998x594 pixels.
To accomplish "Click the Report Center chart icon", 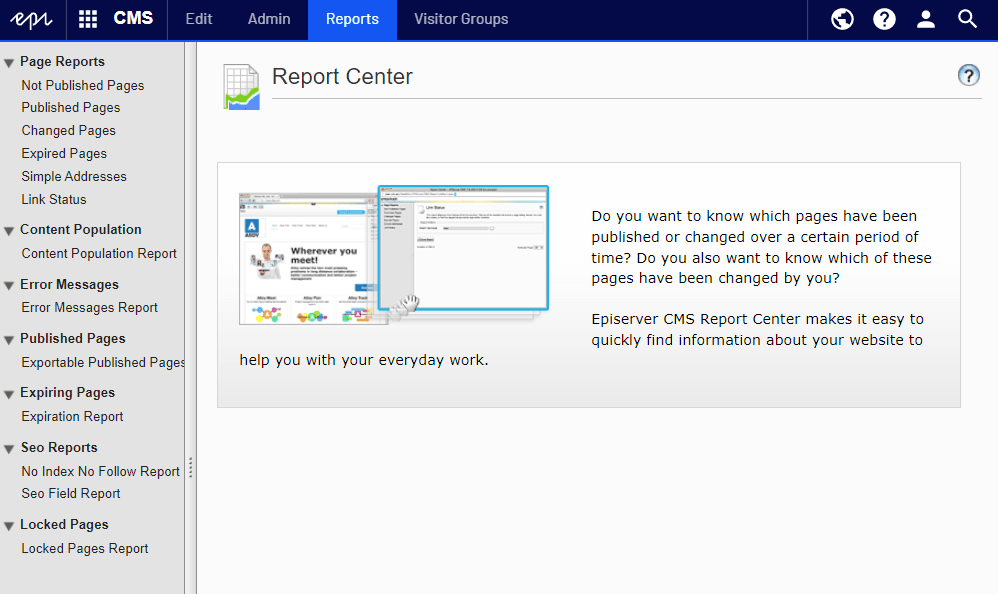I will click(241, 87).
